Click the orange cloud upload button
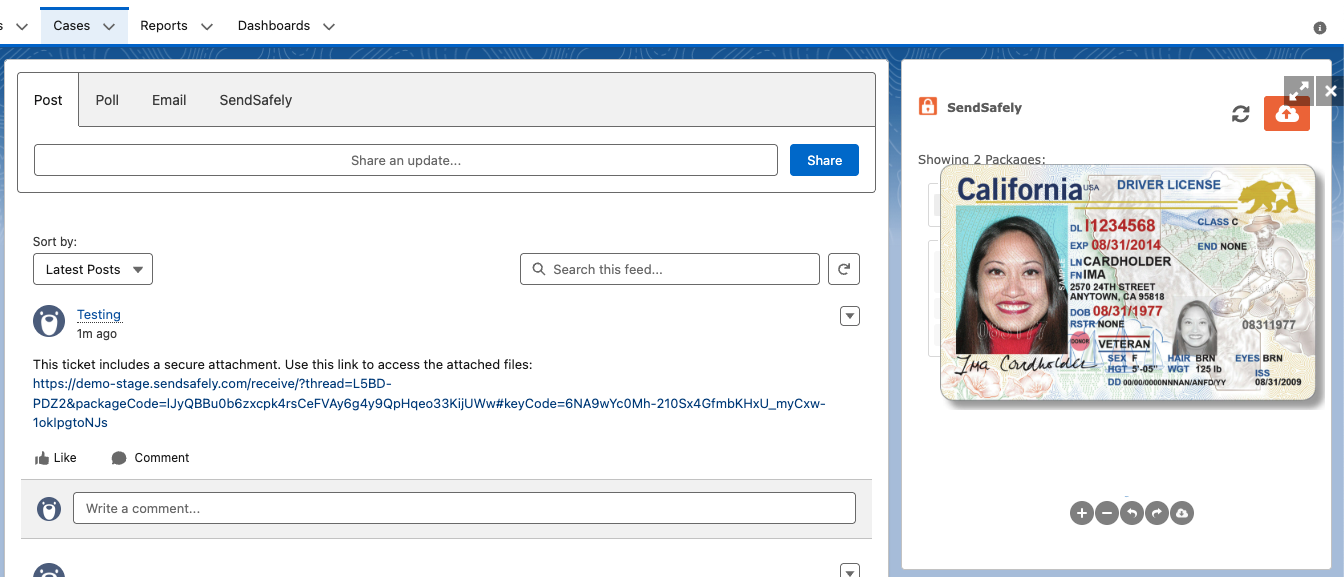Image resolution: width=1344 pixels, height=577 pixels. coord(1287,114)
